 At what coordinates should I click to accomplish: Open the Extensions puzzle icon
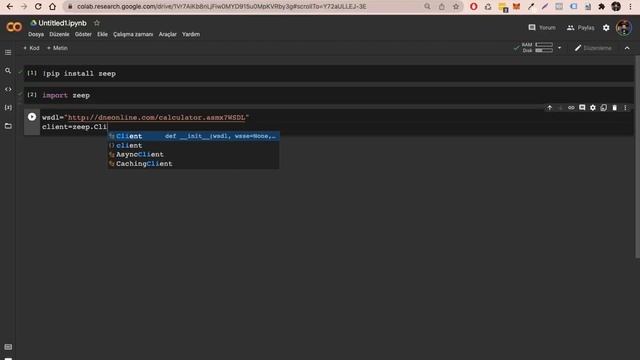(x=602, y=7)
